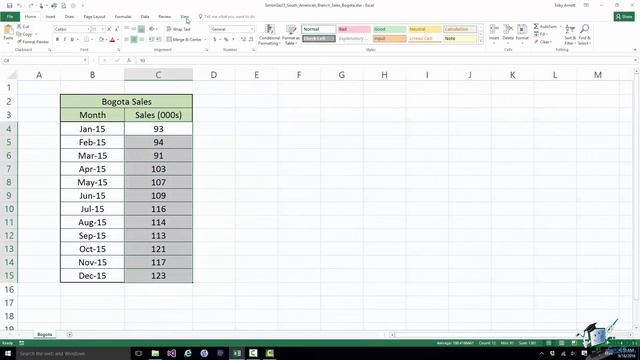The width and height of the screenshot is (640, 360).
Task: Expand the formula bar
Action: [636, 60]
